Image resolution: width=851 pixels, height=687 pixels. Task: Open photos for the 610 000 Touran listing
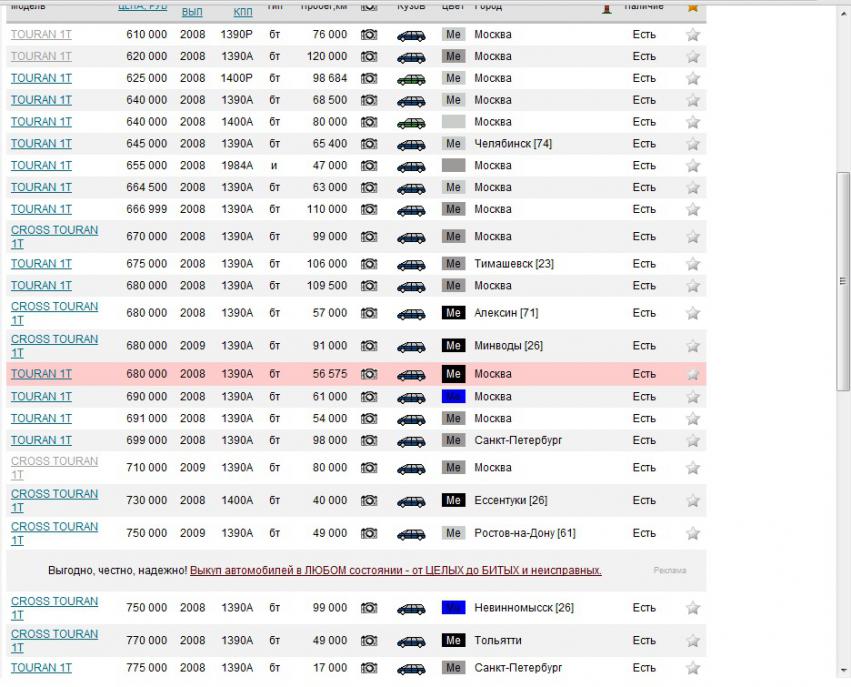369,35
